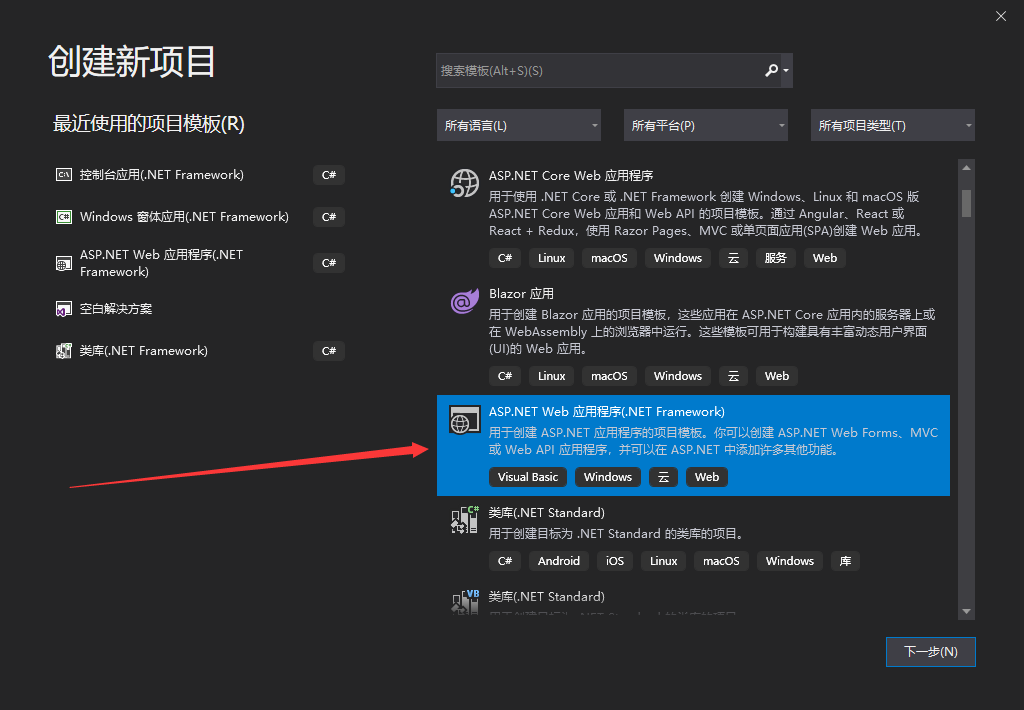
Task: Click the VB class library (.NET Standard) icon
Action: 464,602
